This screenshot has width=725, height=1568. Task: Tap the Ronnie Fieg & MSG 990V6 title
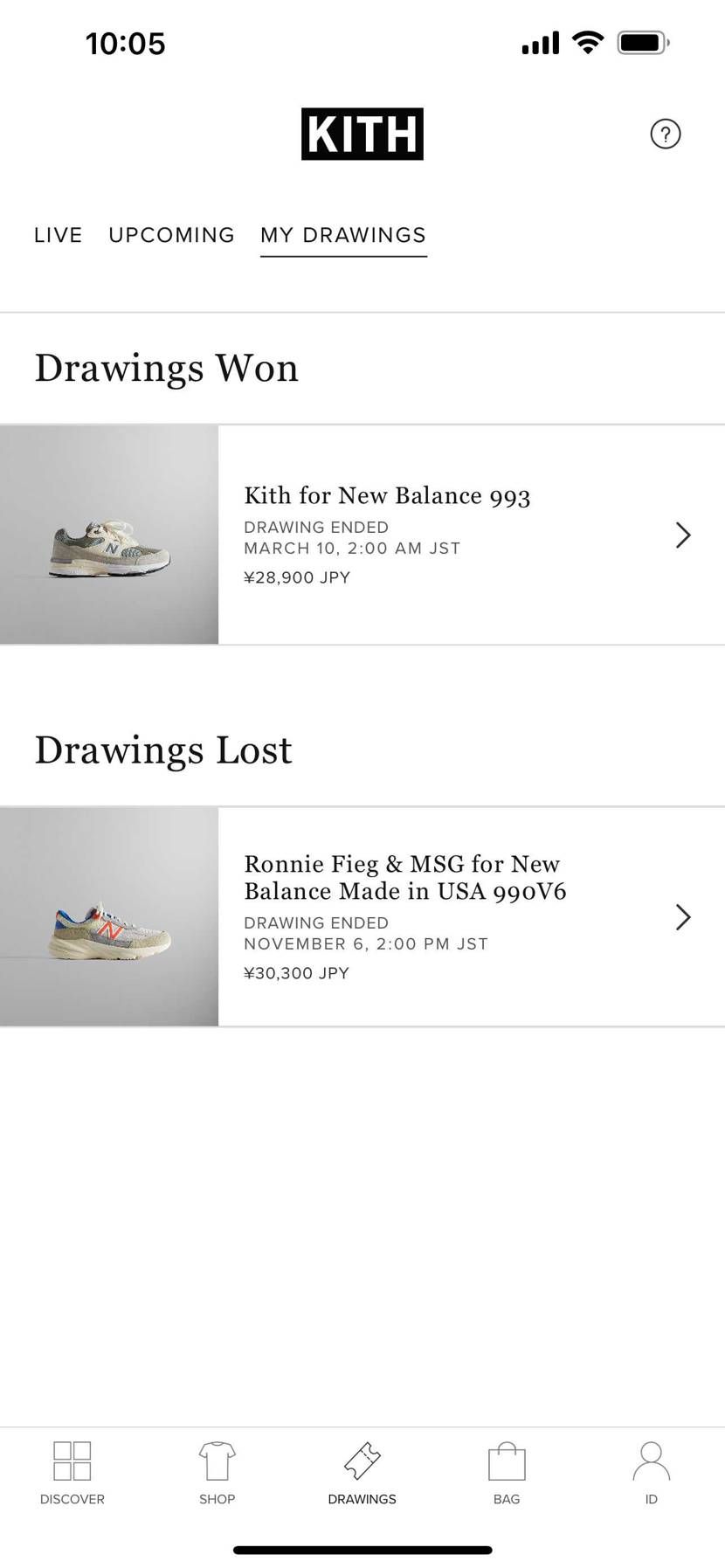tap(404, 877)
